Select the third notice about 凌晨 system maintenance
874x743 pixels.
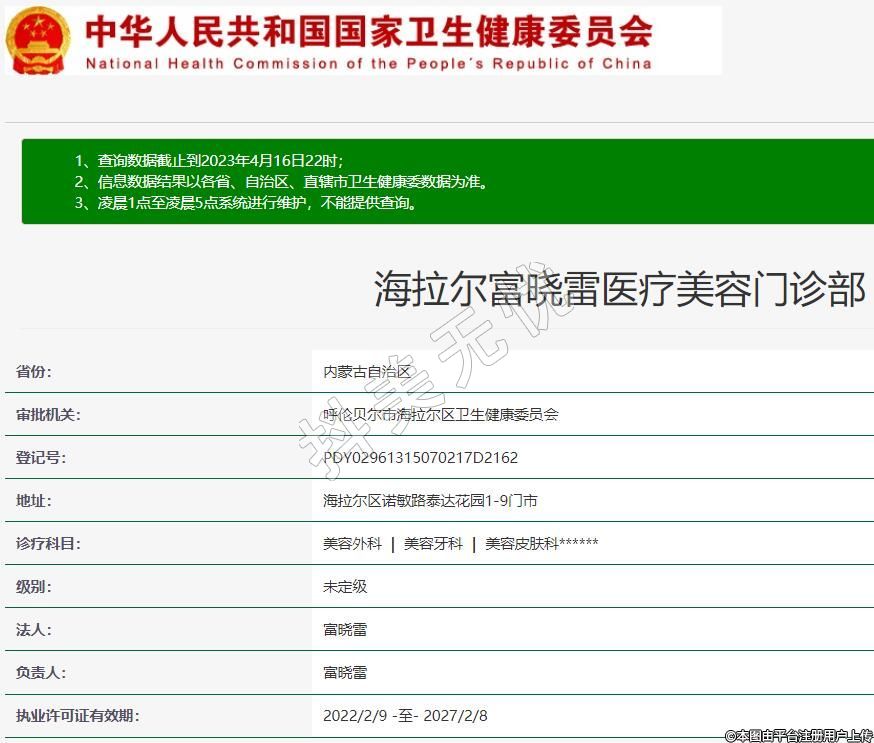coord(245,202)
